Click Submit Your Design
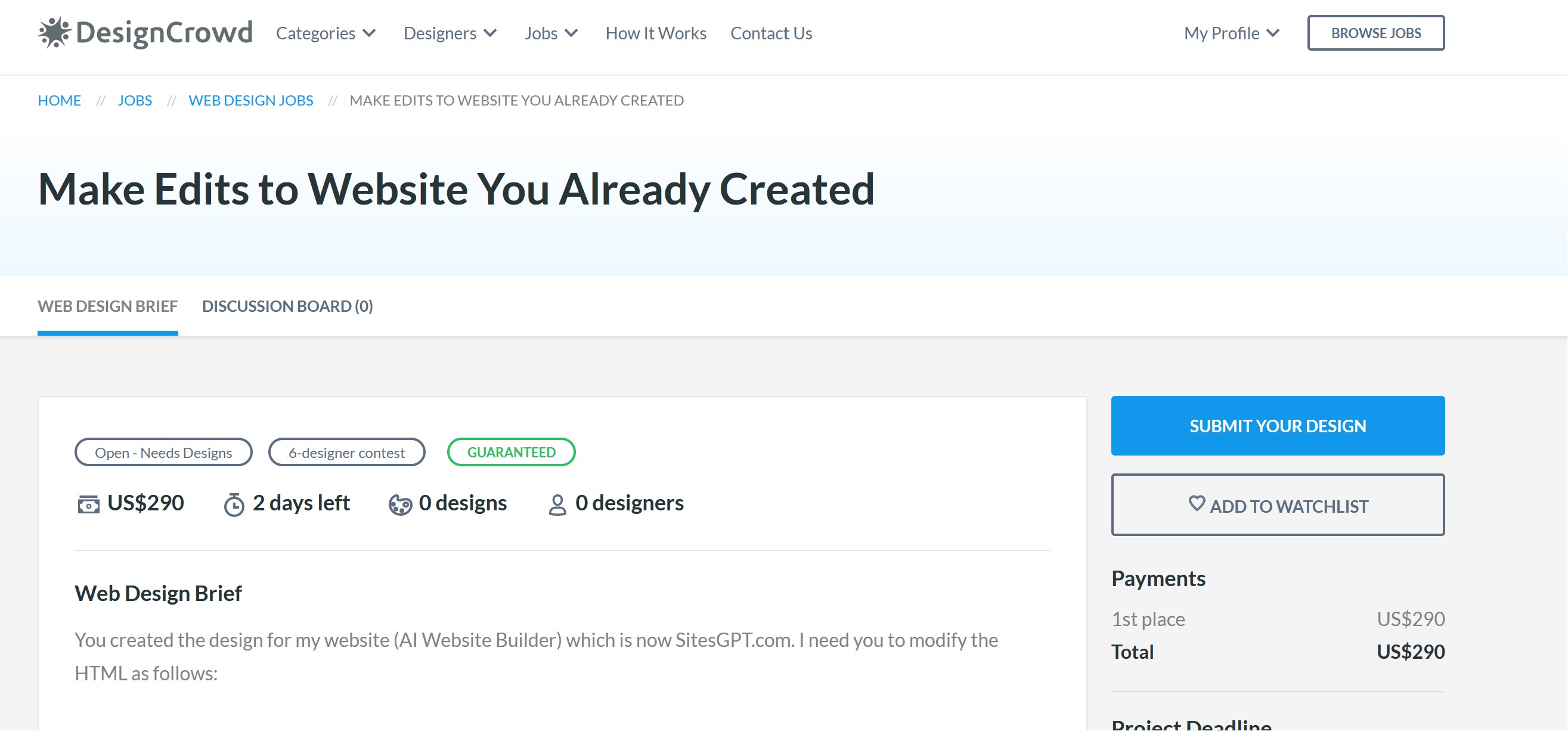 1277,425
